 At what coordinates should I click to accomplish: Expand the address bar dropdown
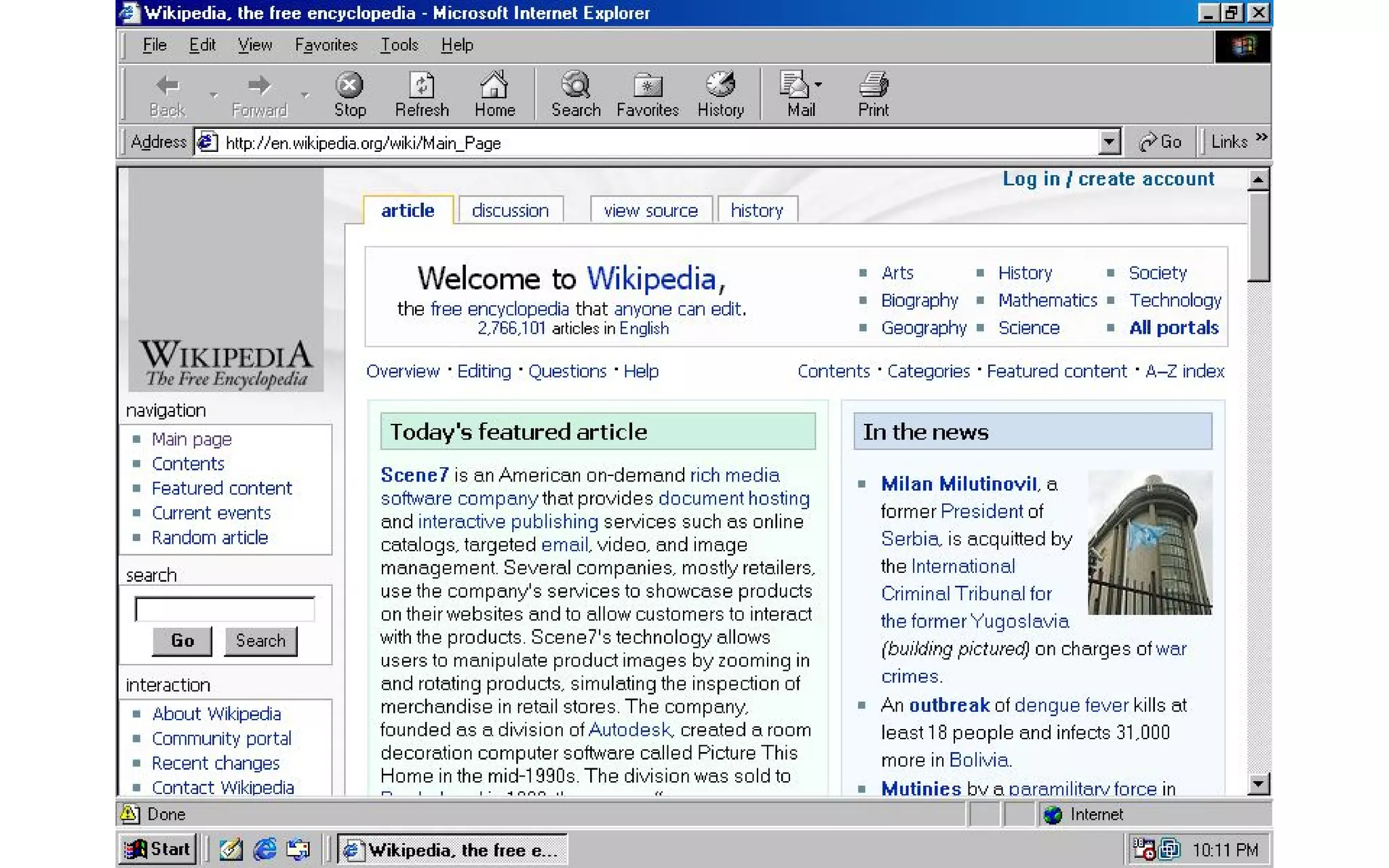[1108, 142]
